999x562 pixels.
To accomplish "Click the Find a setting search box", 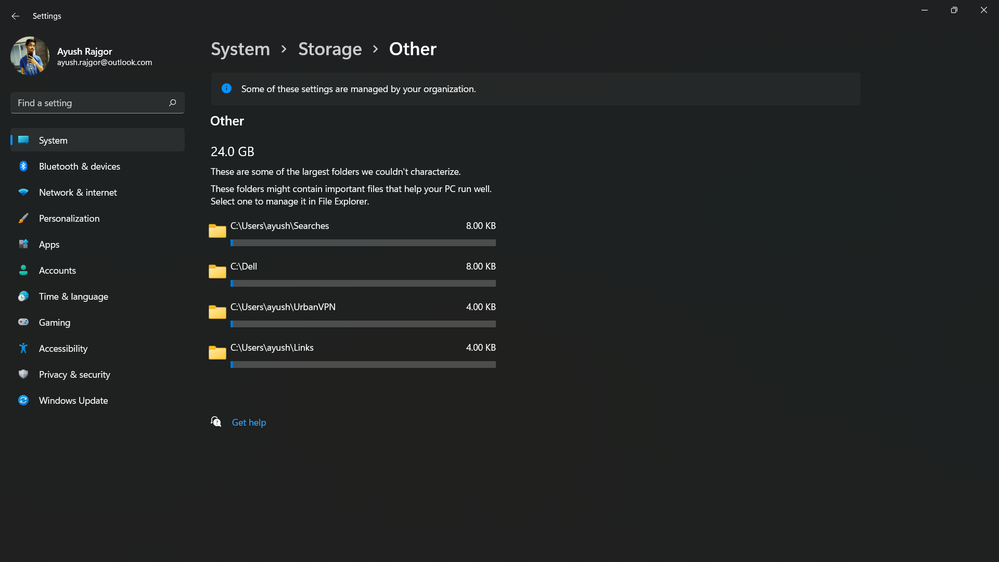I will click(x=88, y=103).
